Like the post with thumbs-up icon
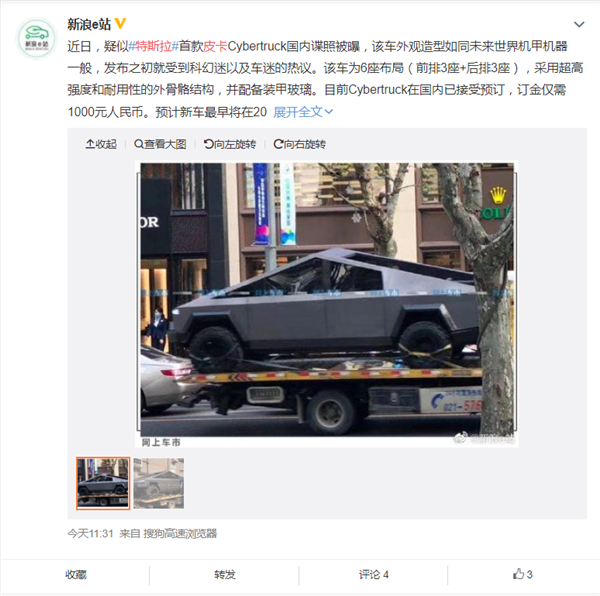 click(522, 574)
